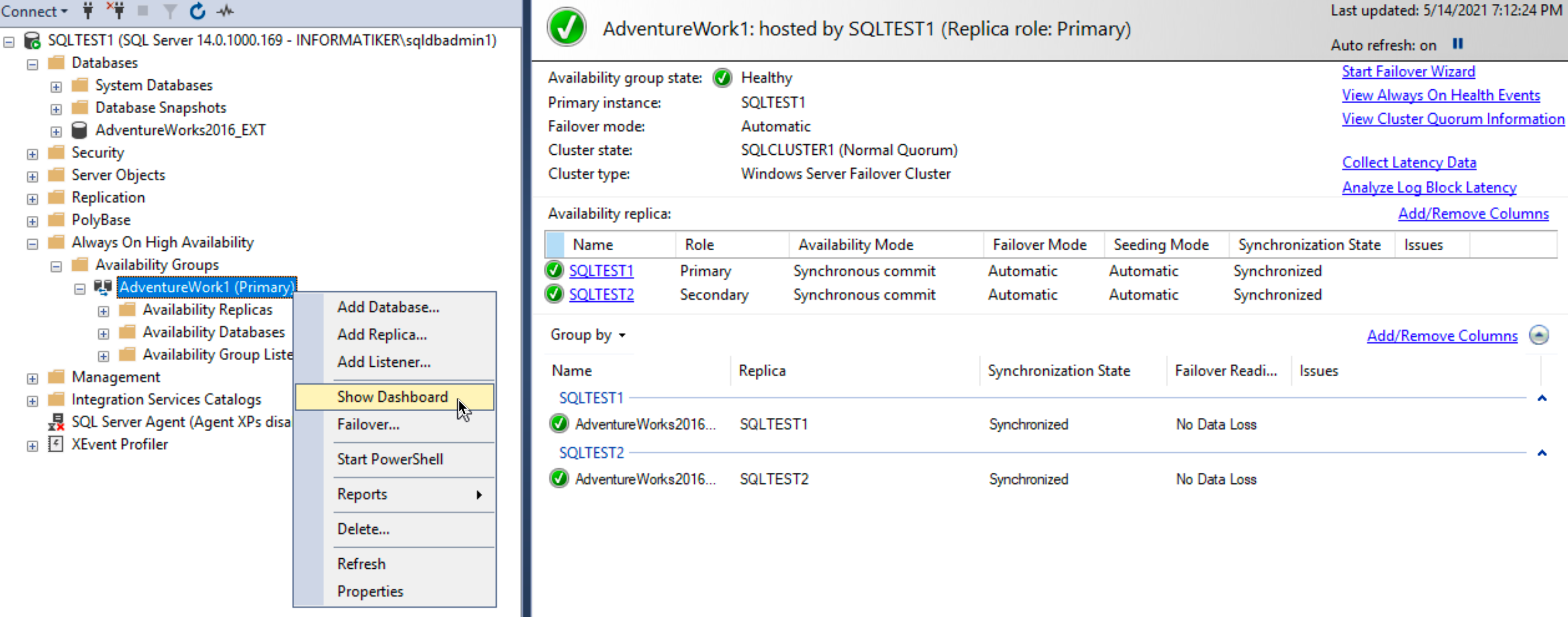The width and height of the screenshot is (1568, 617).
Task: Click green check icon beside SQLTEST1 replica
Action: [554, 270]
